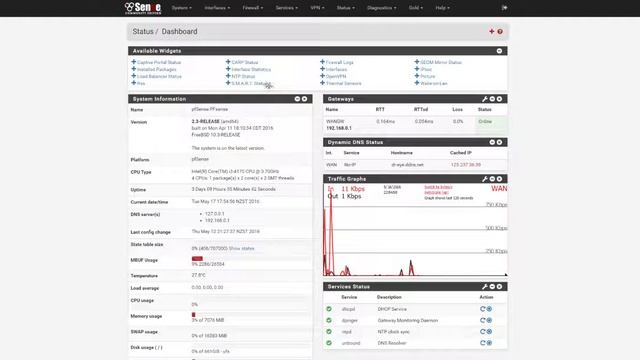Click the Online gateway status cell

(x=491, y=125)
